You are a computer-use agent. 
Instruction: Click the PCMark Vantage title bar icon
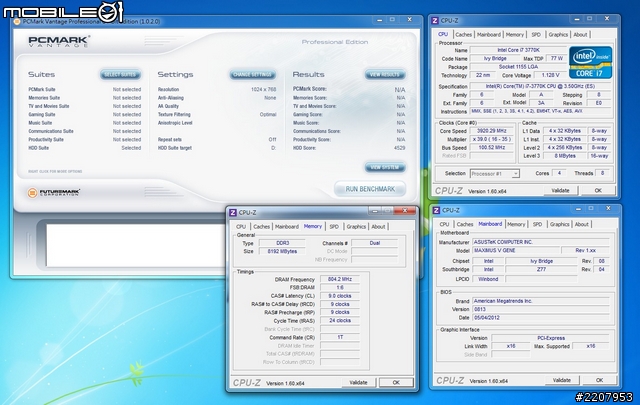tap(17, 22)
